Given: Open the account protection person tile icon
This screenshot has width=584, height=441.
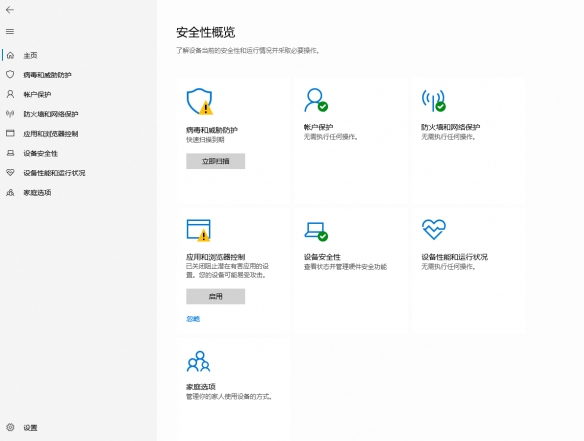Looking at the screenshot, I should pos(316,100).
